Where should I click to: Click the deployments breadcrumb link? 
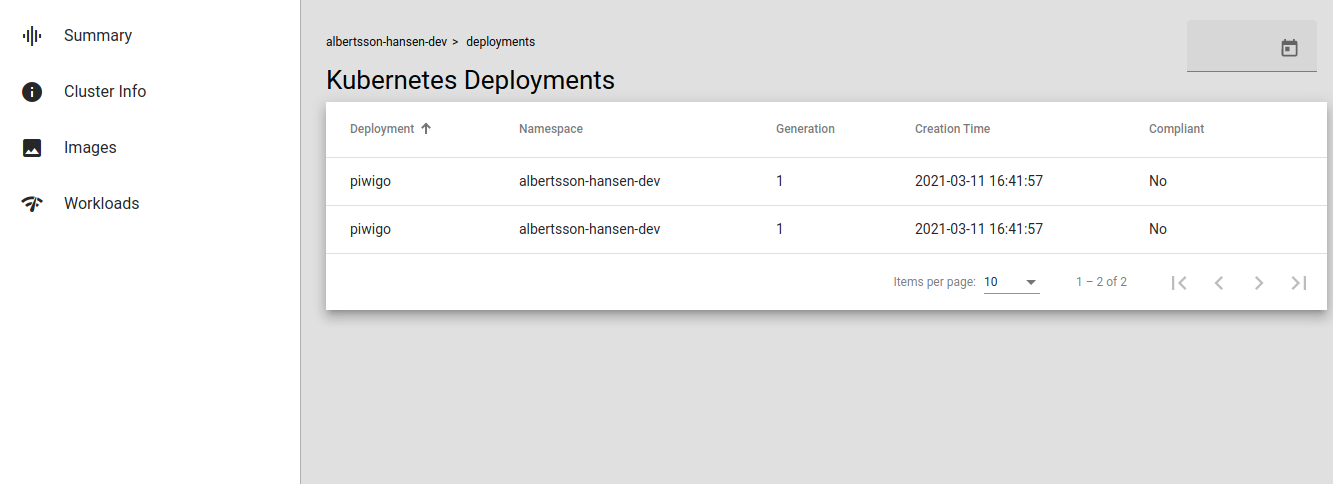pyautogui.click(x=500, y=42)
